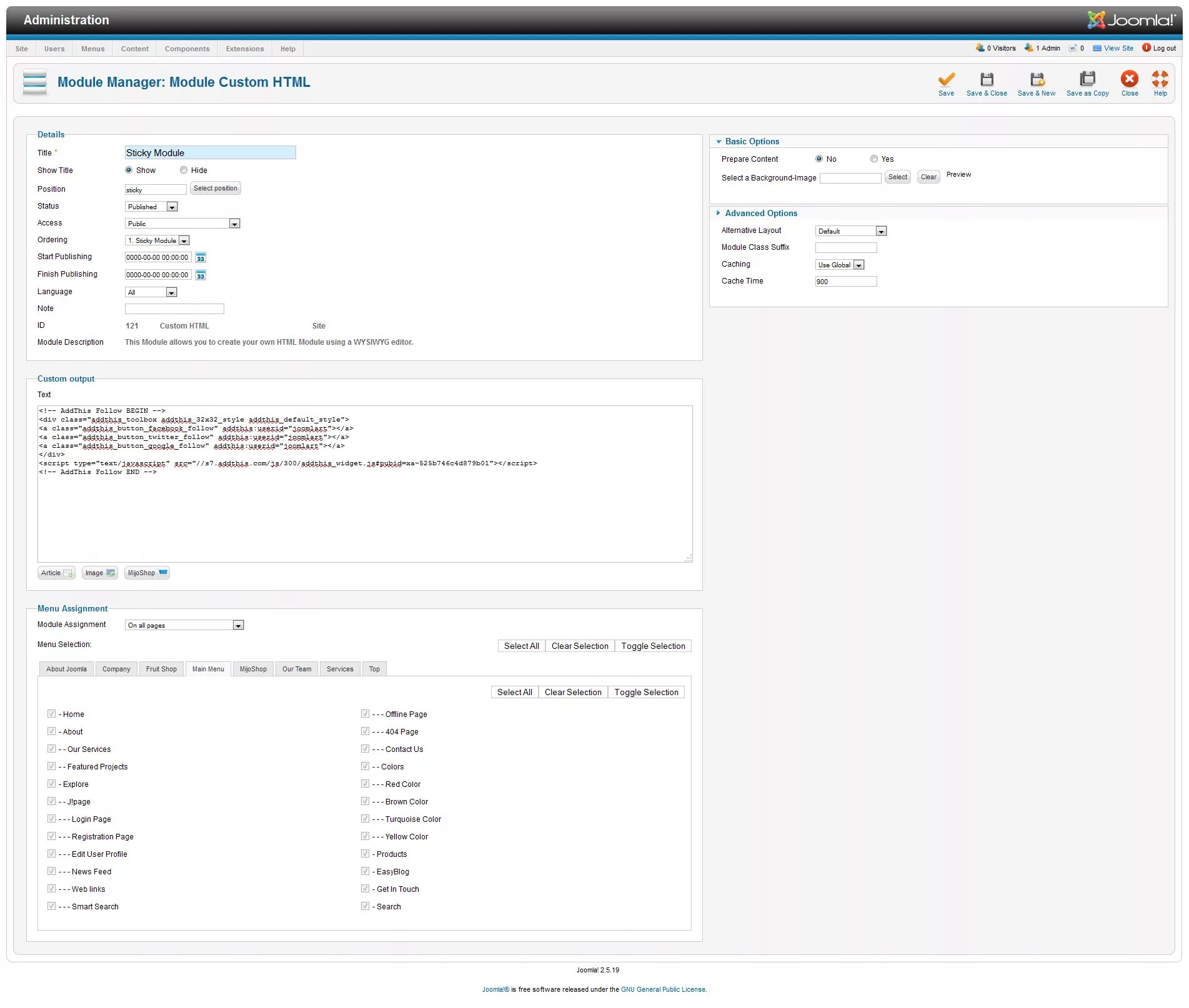
Task: Click the Admin user icon
Action: (x=1029, y=47)
